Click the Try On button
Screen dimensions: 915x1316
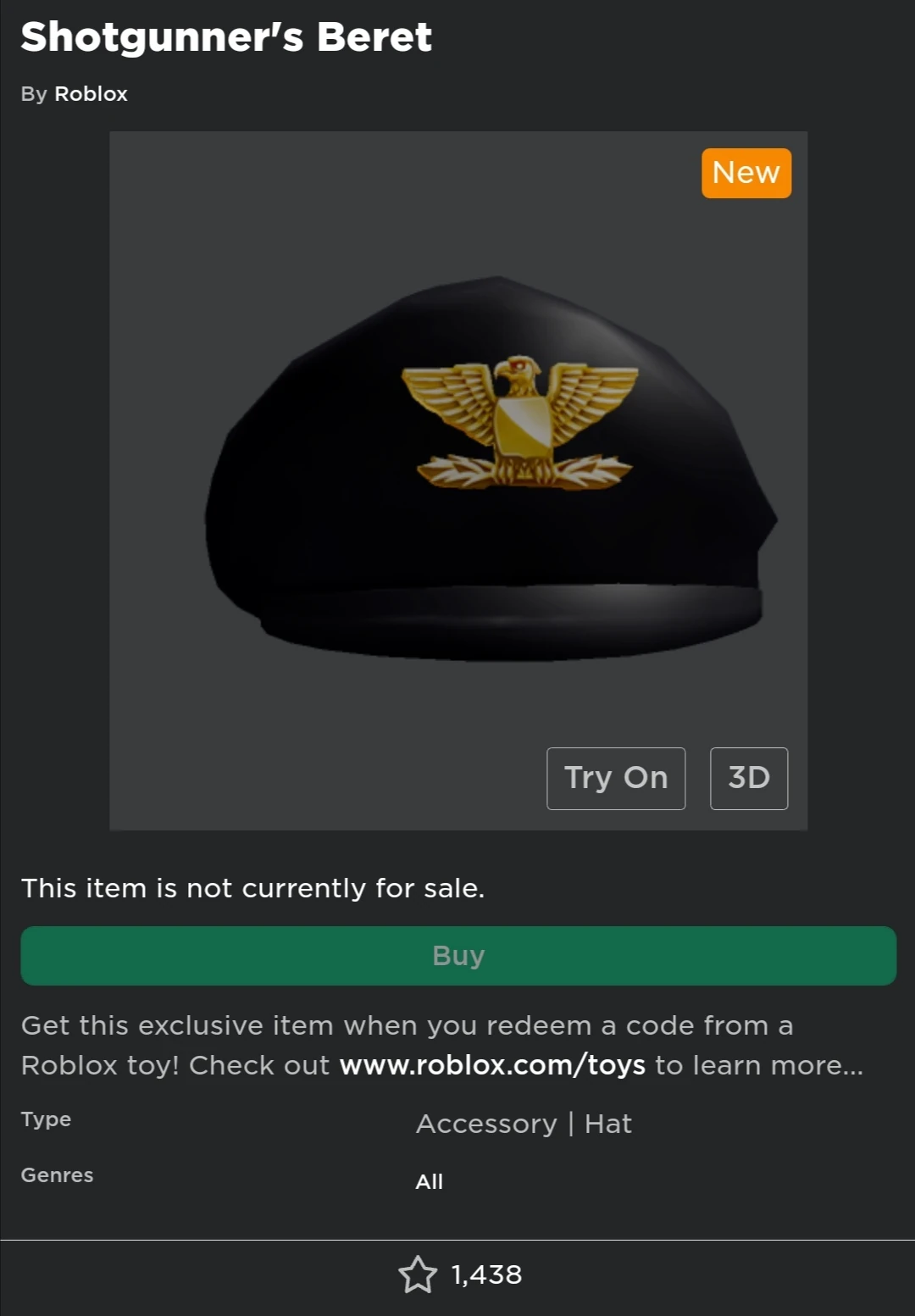point(616,778)
